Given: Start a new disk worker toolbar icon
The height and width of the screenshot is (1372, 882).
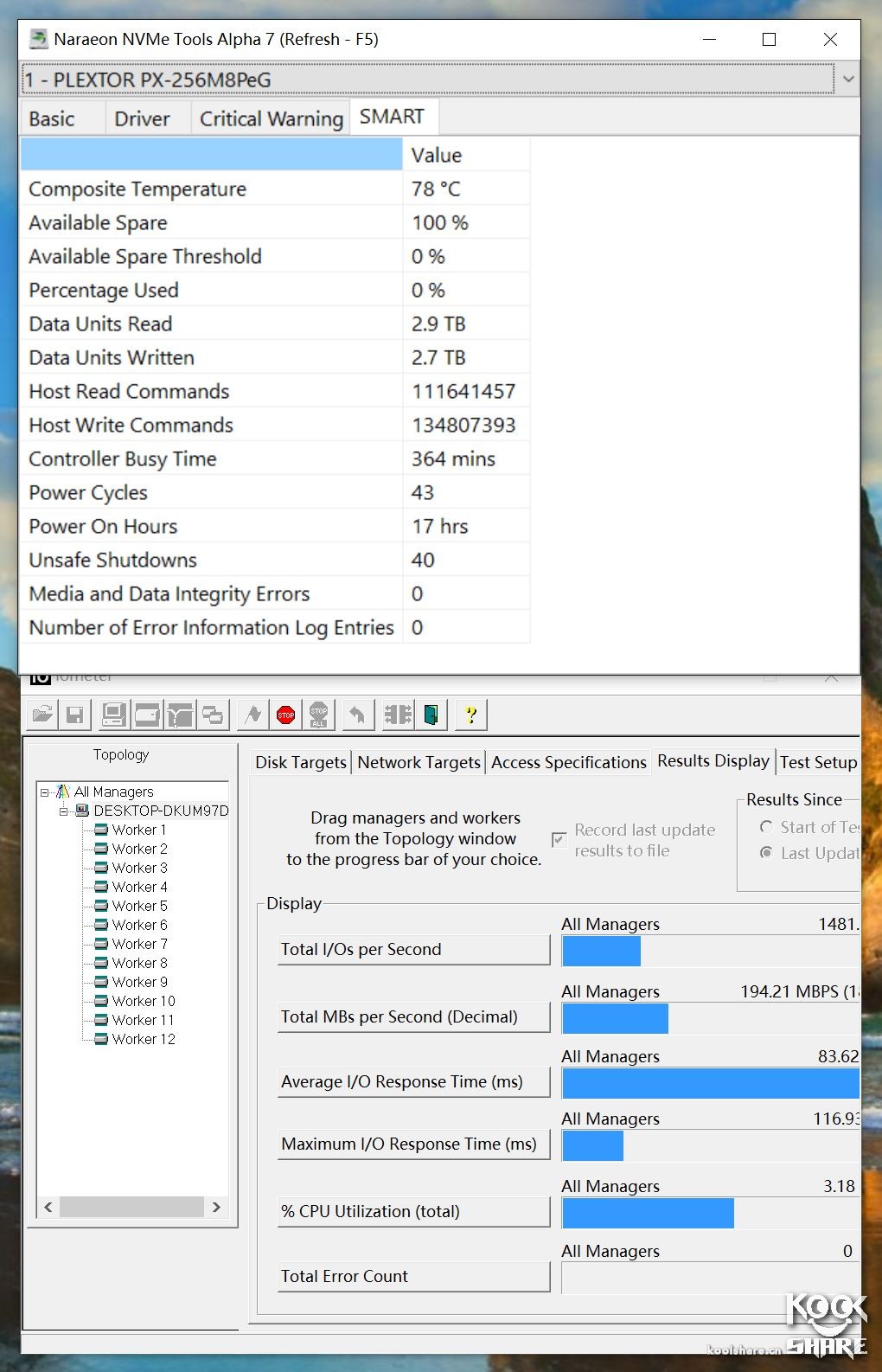Looking at the screenshot, I should pos(146,715).
